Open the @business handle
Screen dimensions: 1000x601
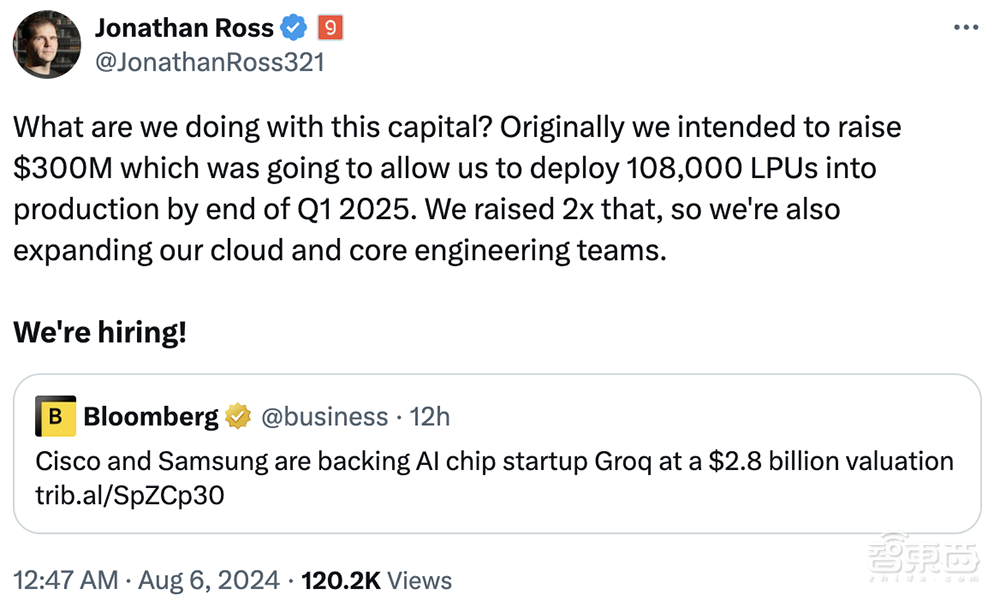point(324,416)
